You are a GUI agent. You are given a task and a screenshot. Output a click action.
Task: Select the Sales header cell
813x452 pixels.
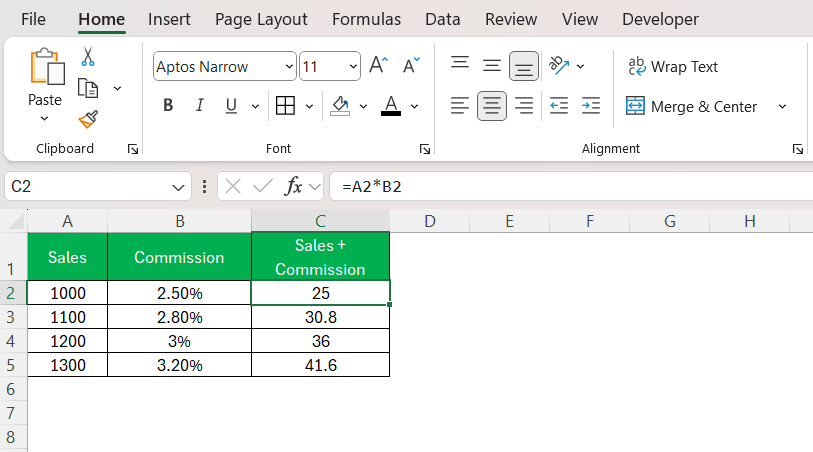pos(67,257)
